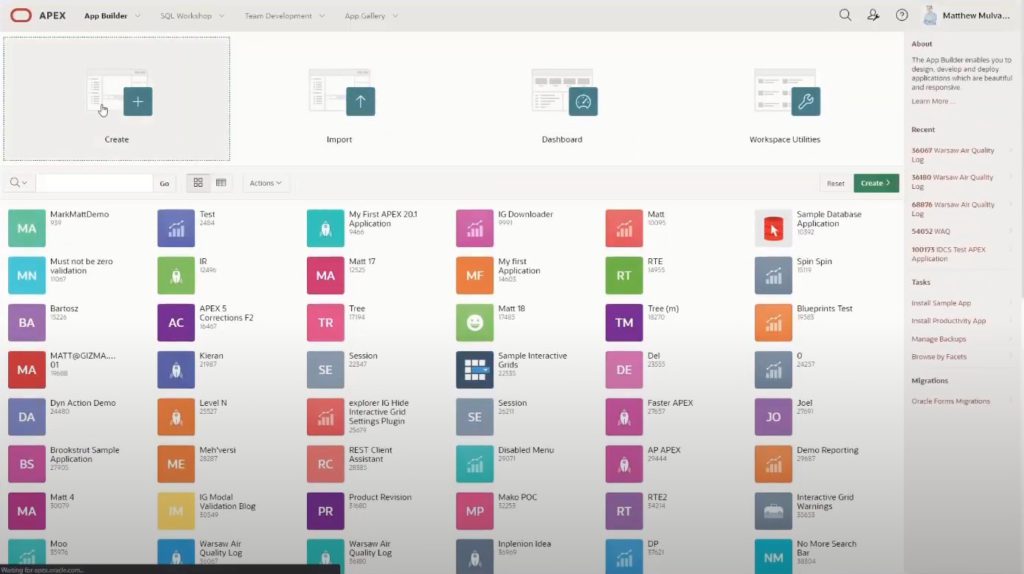Screen dimensions: 1024x574
Task: Open Install Sample App task
Action: (941, 303)
